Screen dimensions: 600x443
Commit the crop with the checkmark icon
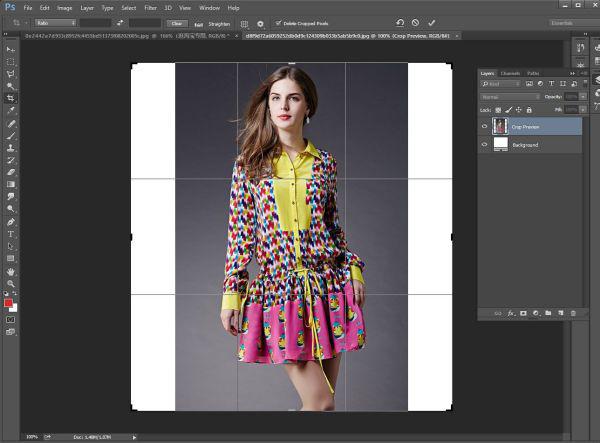[x=431, y=22]
